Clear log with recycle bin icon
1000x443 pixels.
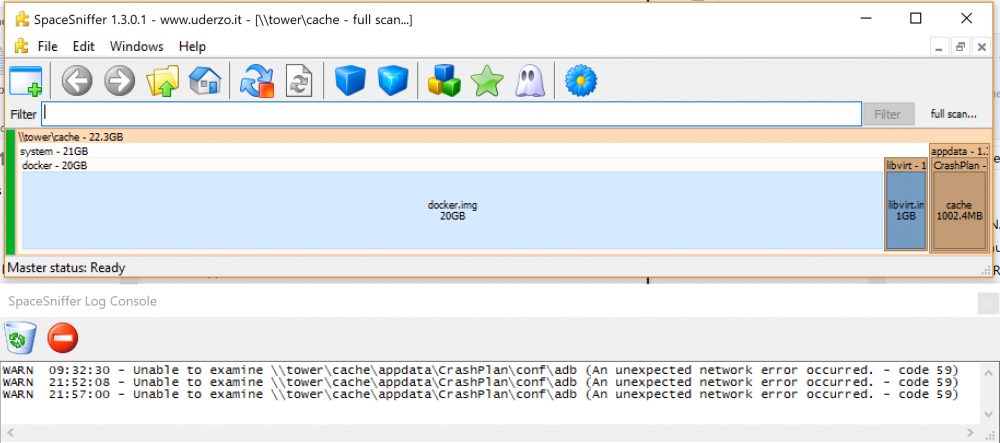[20, 337]
